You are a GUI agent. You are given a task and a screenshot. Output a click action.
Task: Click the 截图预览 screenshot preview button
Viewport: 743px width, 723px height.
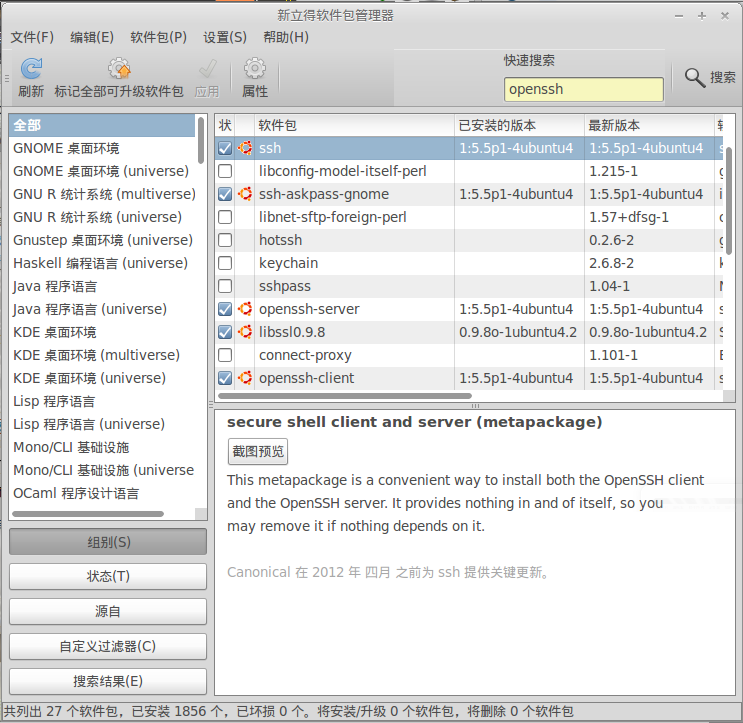coord(258,452)
